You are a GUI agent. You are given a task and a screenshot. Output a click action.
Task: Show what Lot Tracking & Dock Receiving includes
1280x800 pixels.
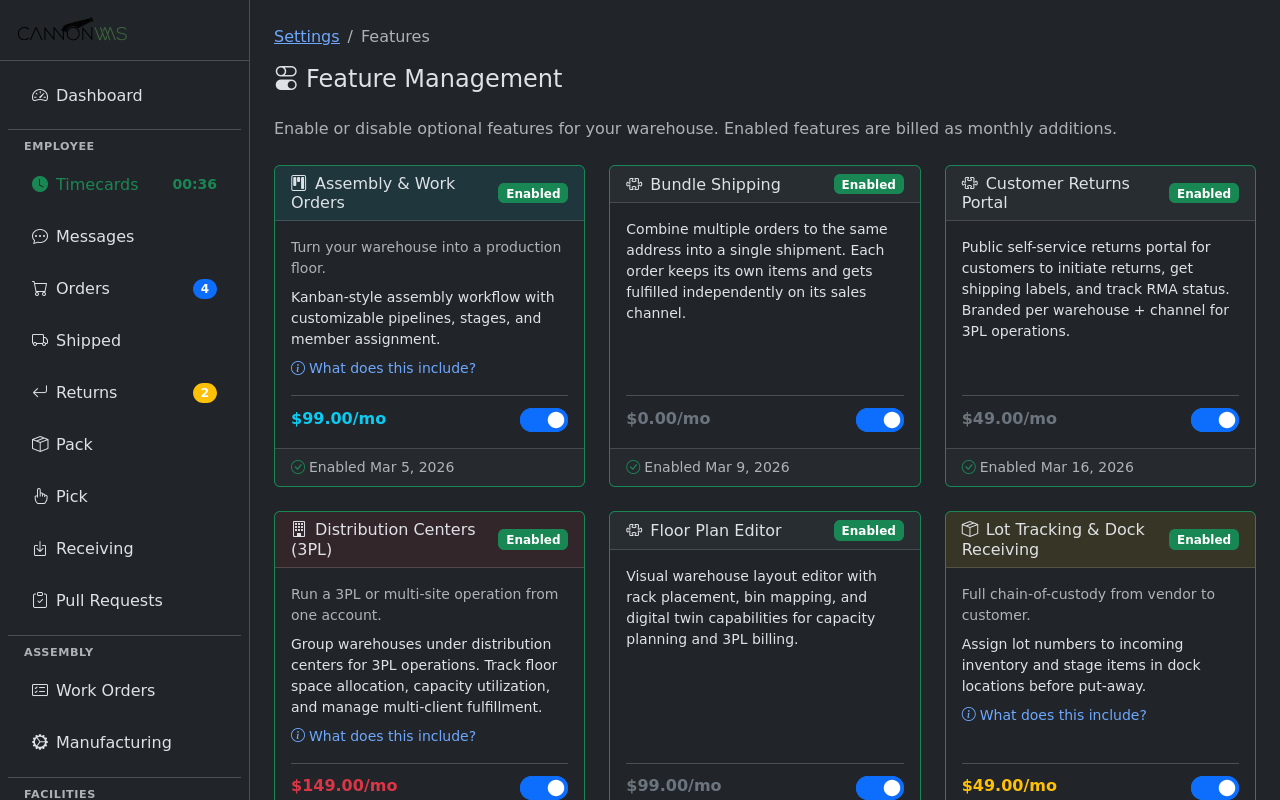point(1062,715)
